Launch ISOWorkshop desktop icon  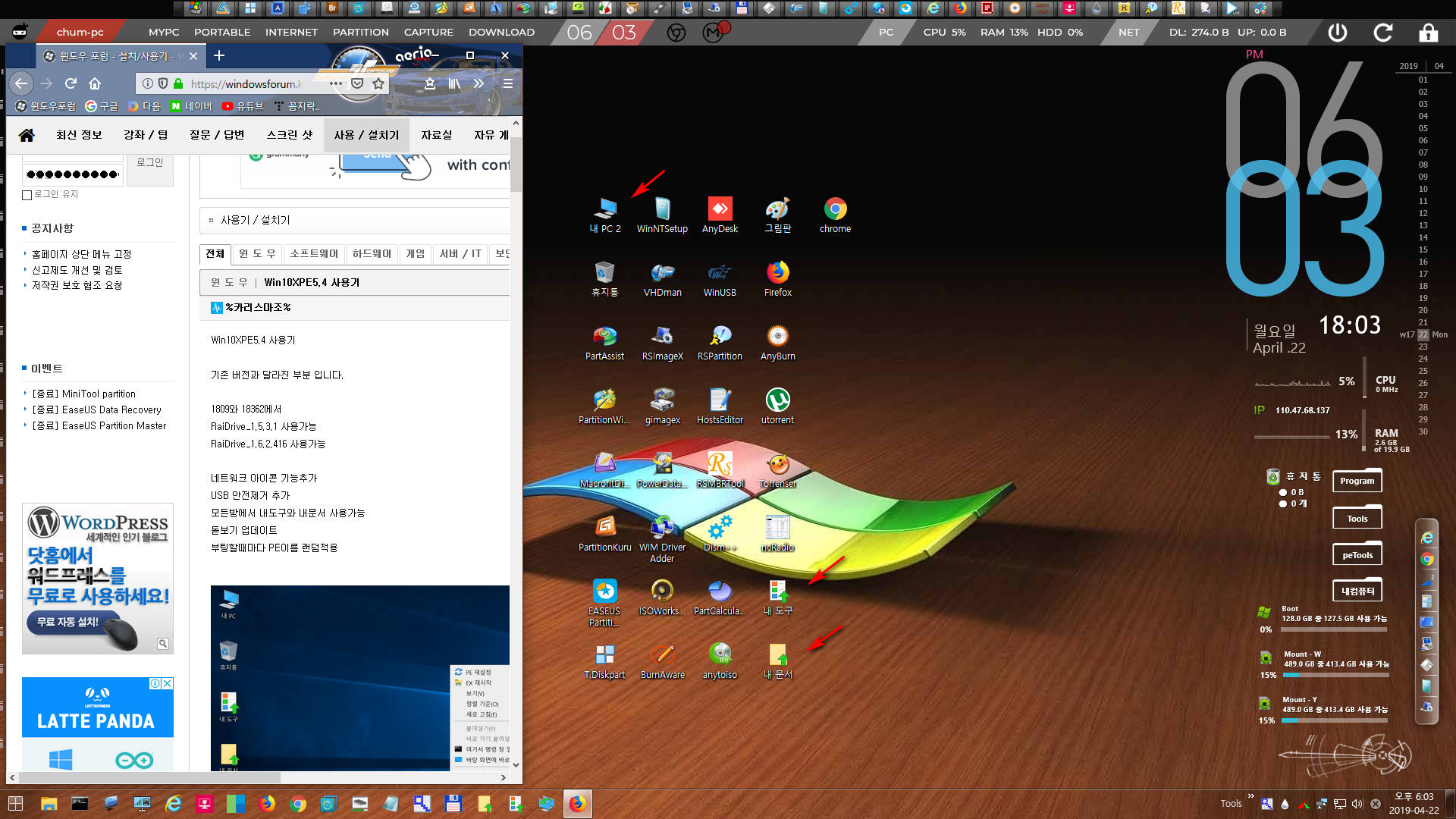(662, 597)
